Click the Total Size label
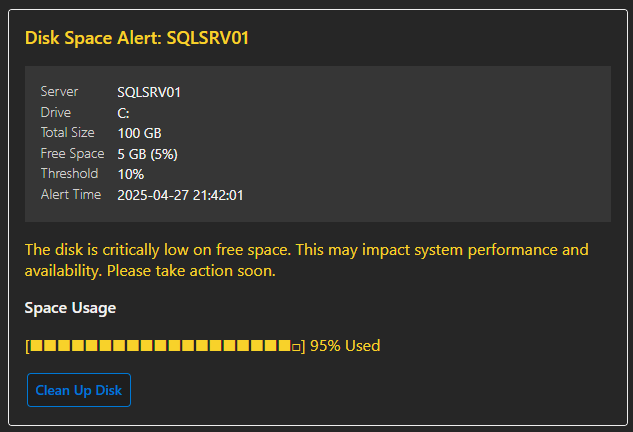This screenshot has height=432, width=633. [68, 132]
